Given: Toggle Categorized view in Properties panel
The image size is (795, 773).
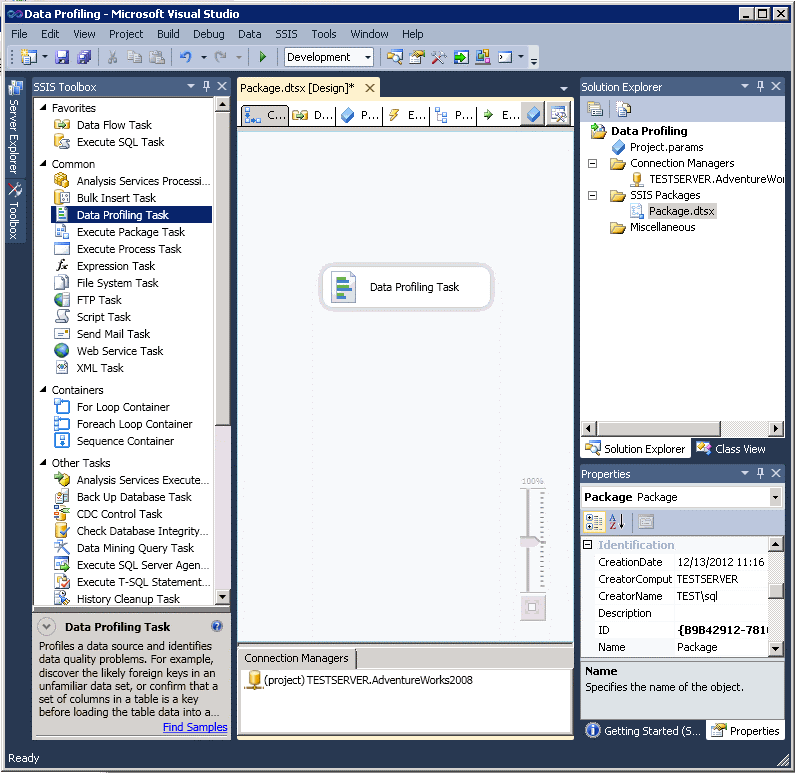Looking at the screenshot, I should [x=594, y=521].
